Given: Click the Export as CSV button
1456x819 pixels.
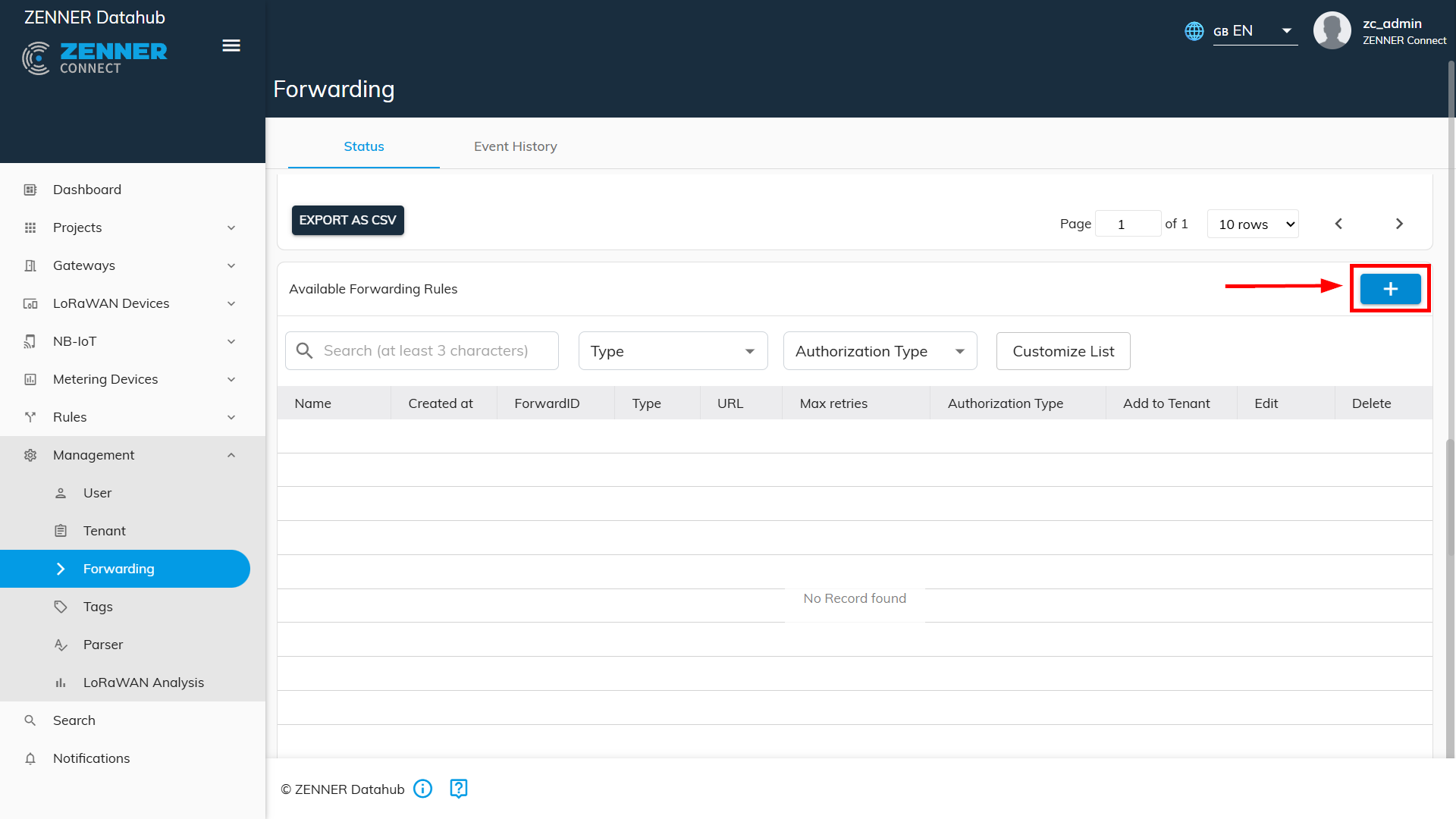Looking at the screenshot, I should tap(347, 220).
